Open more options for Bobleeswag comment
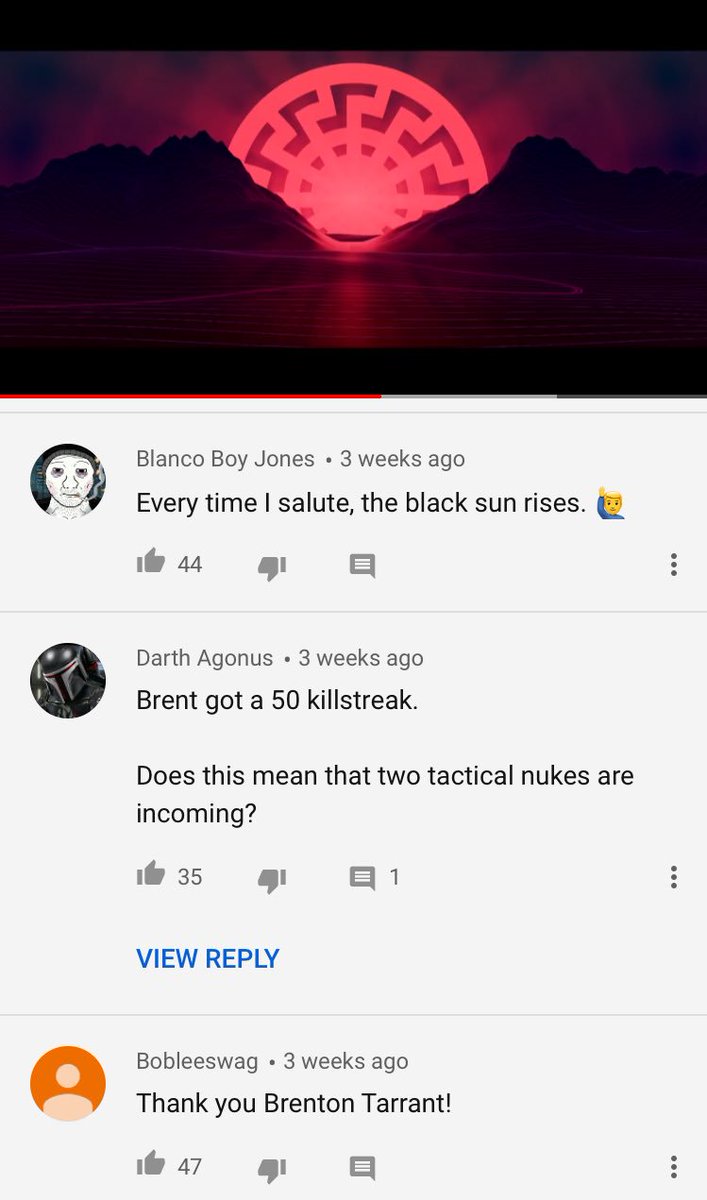Image resolution: width=707 pixels, height=1200 pixels. (674, 1166)
